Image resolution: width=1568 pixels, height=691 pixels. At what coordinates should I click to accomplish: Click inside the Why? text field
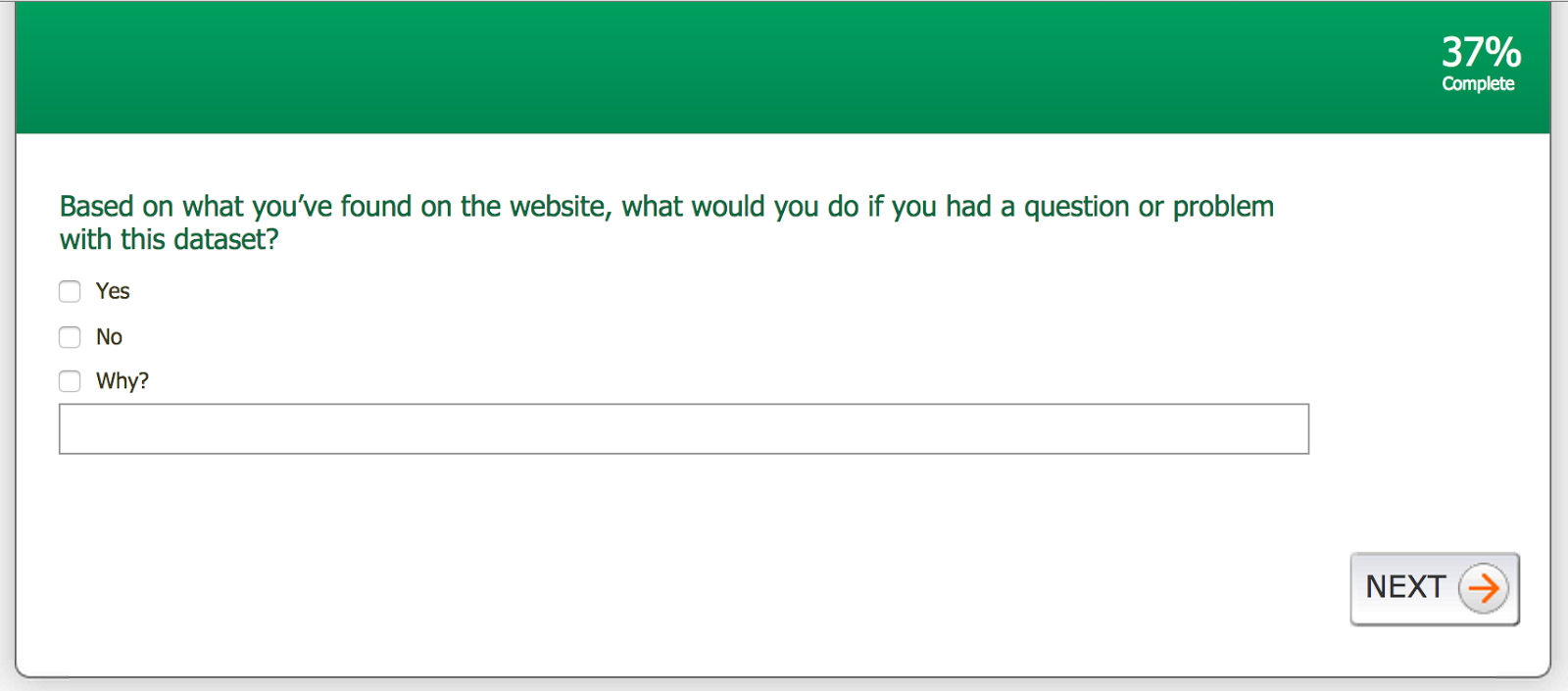tap(683, 429)
